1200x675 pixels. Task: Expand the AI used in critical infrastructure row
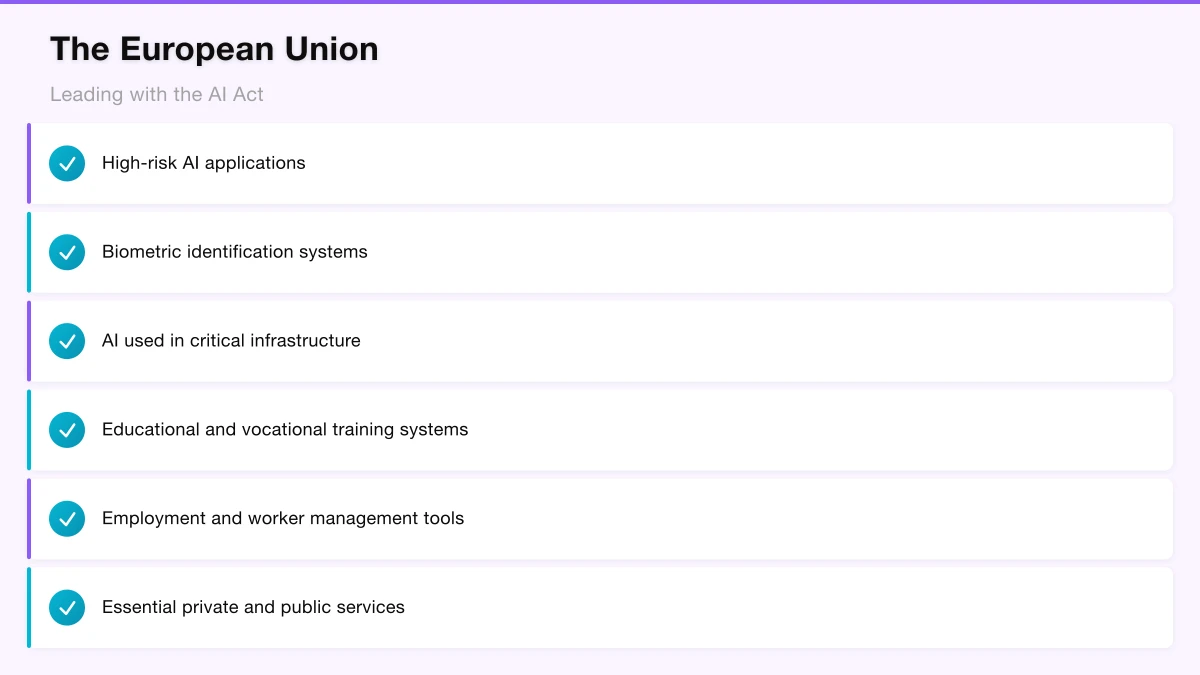tap(600, 341)
